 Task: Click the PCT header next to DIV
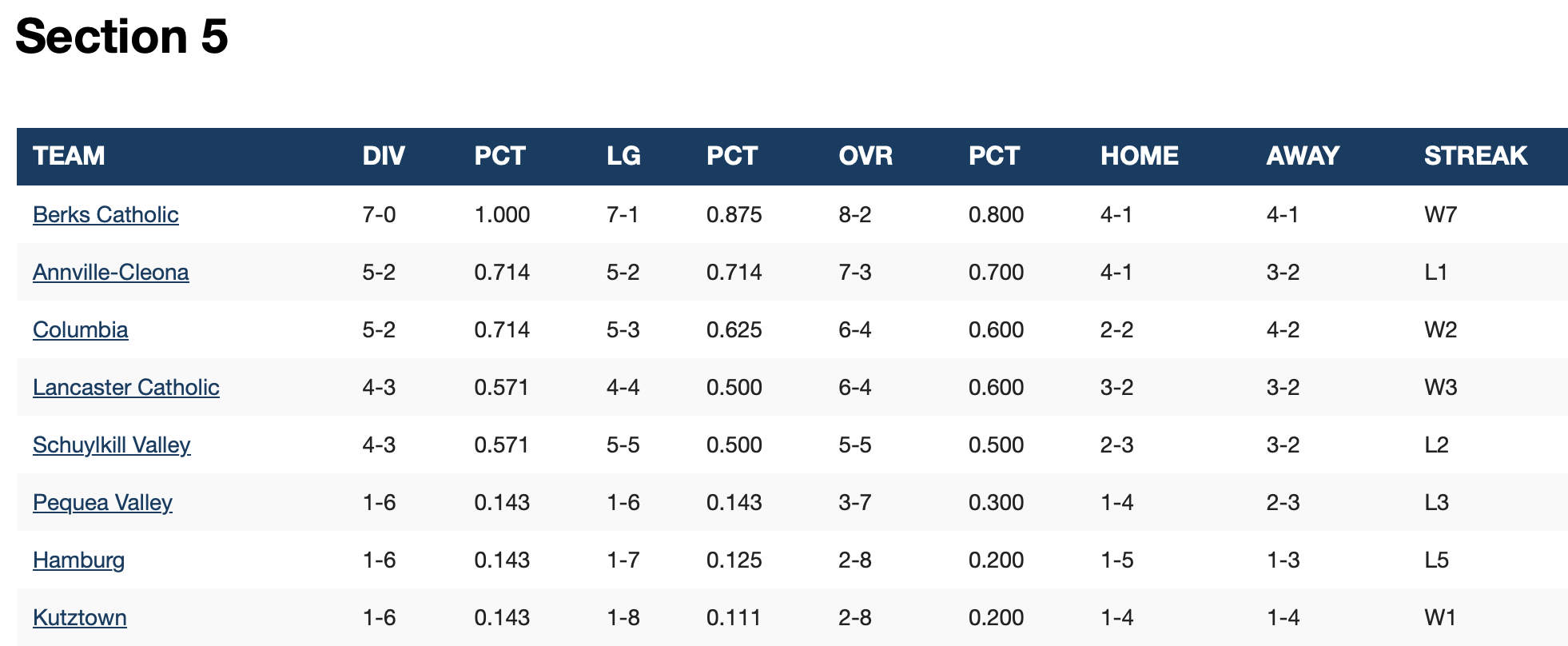coord(499,155)
